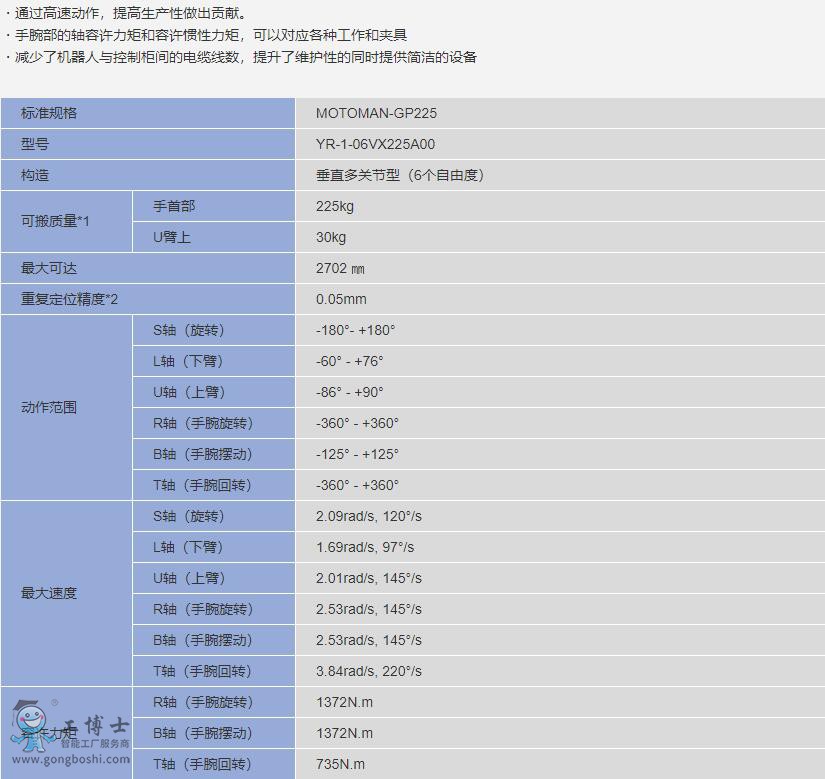
Task: Select the 可搬质量*1 row label
Action: click(x=55, y=221)
